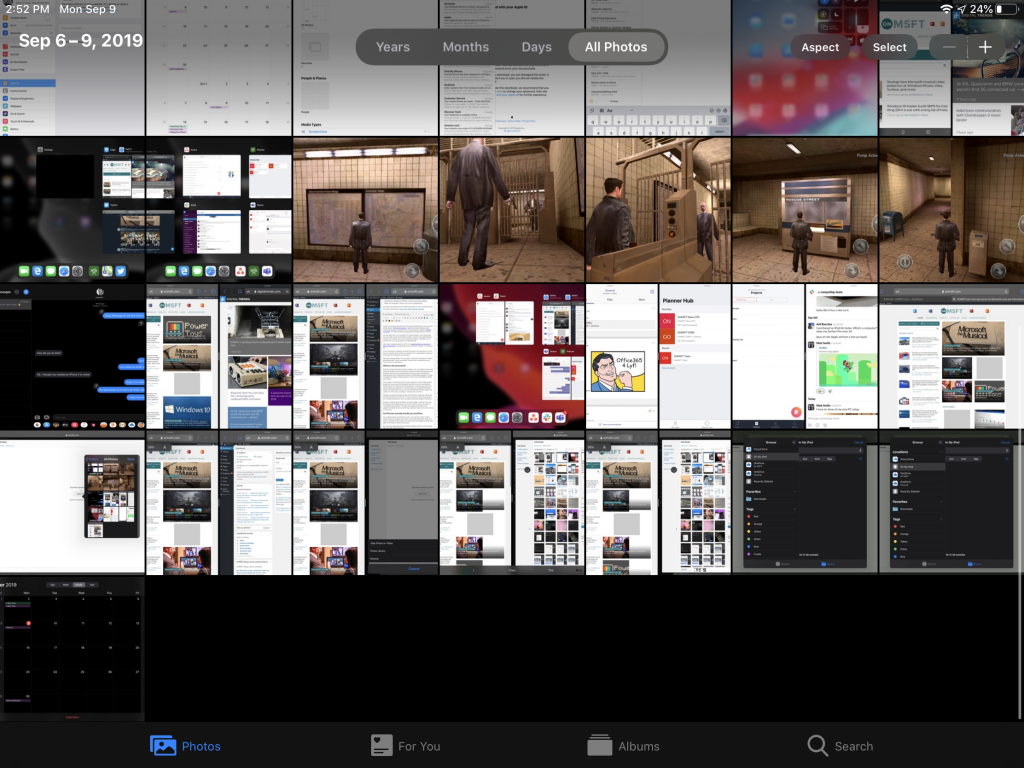
Task: Tap battery indicator in status bar
Action: point(1001,9)
